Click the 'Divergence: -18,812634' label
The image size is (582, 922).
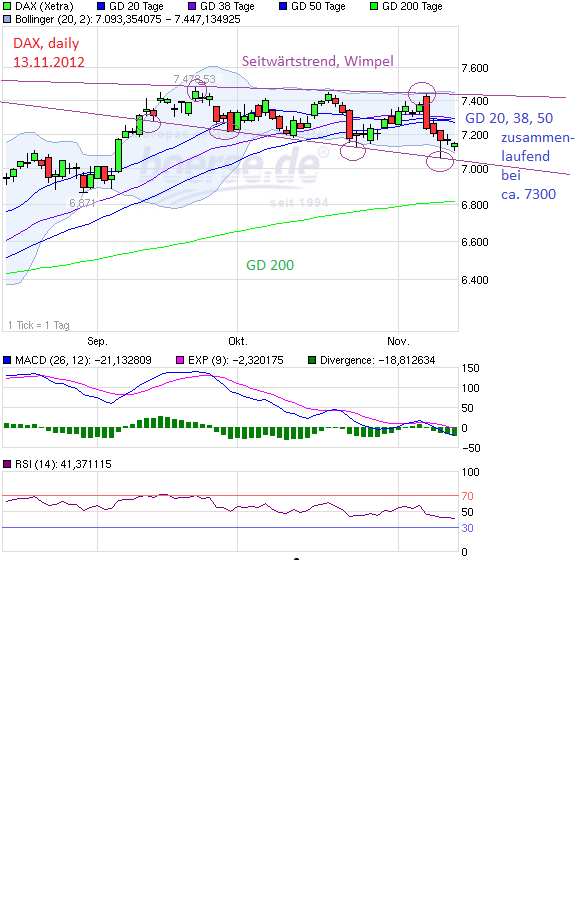coord(377,360)
